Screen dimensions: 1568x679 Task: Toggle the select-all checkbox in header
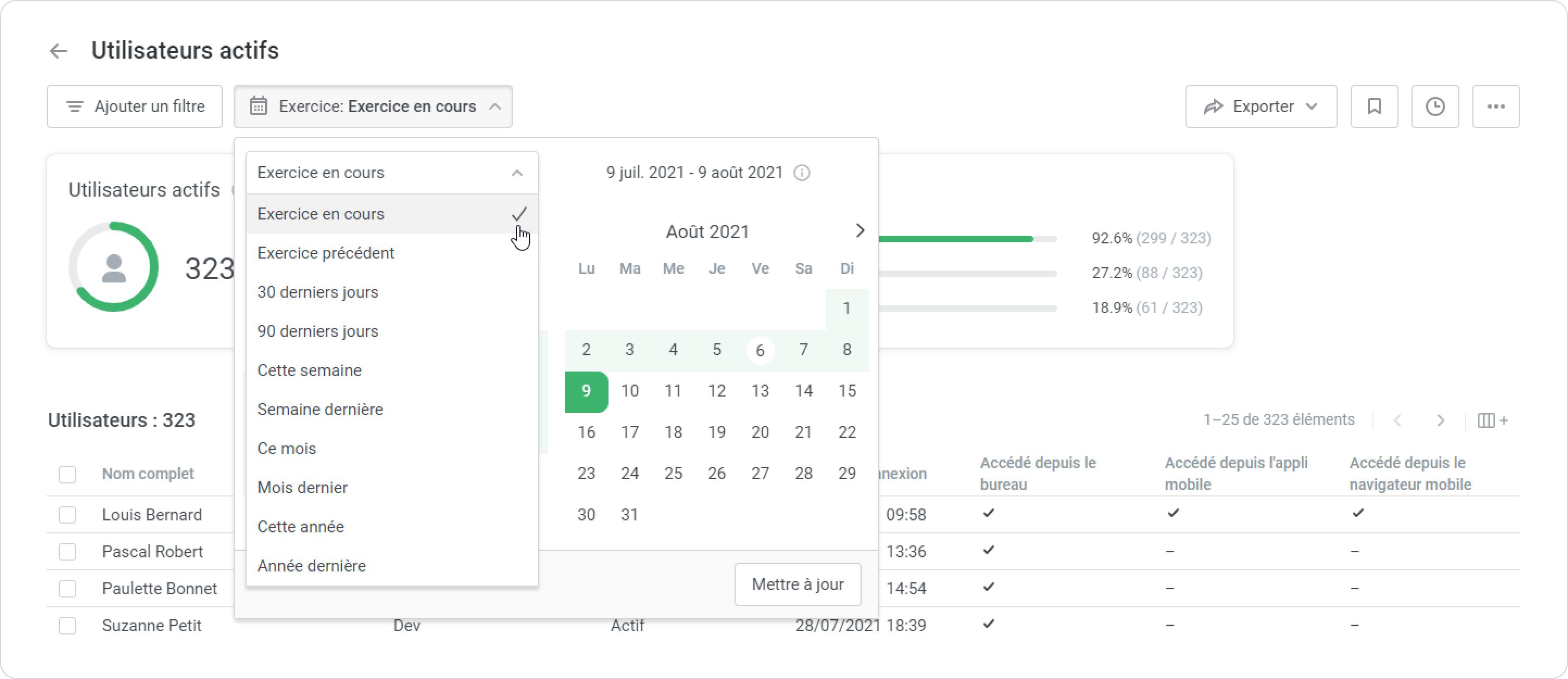click(x=67, y=474)
